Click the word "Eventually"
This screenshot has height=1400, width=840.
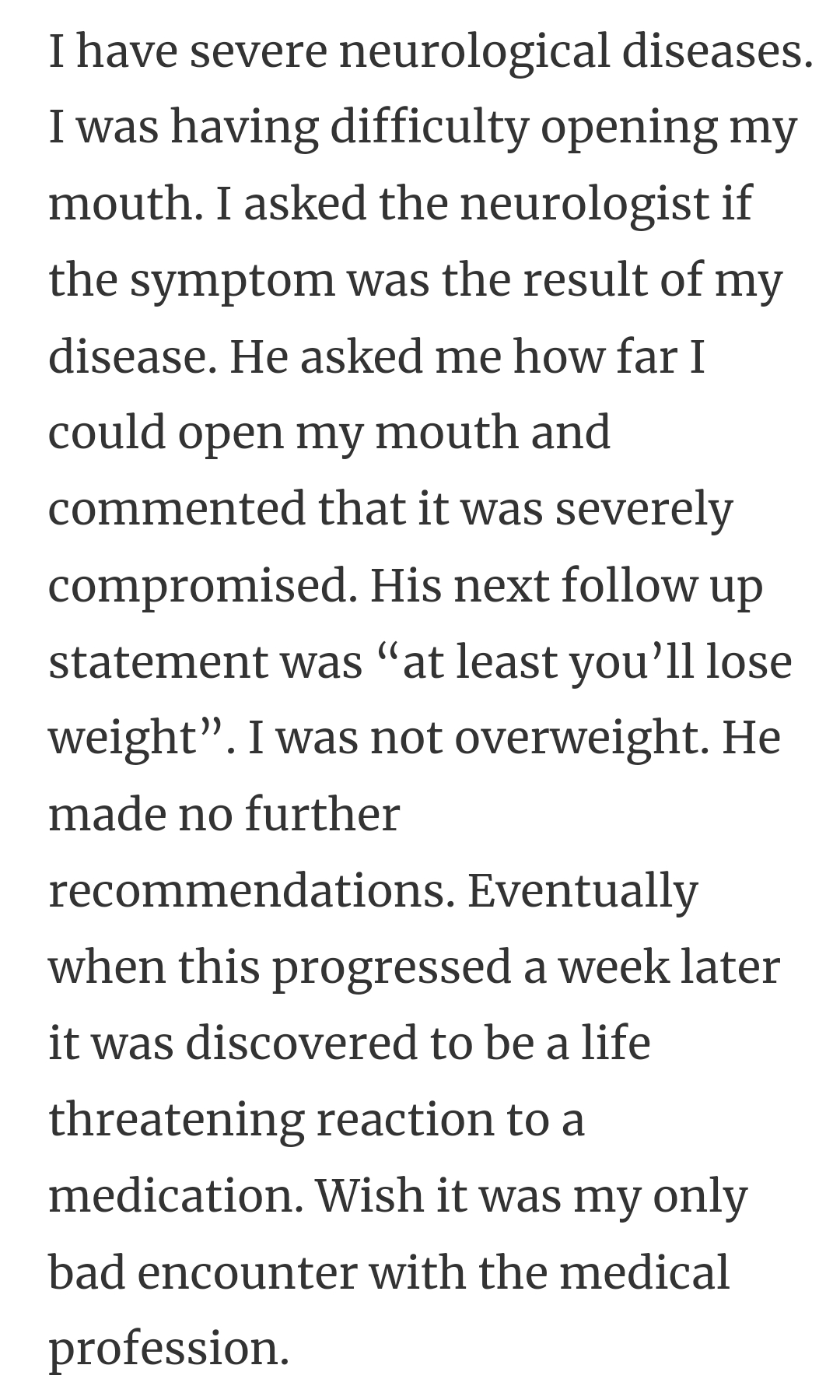[x=583, y=890]
